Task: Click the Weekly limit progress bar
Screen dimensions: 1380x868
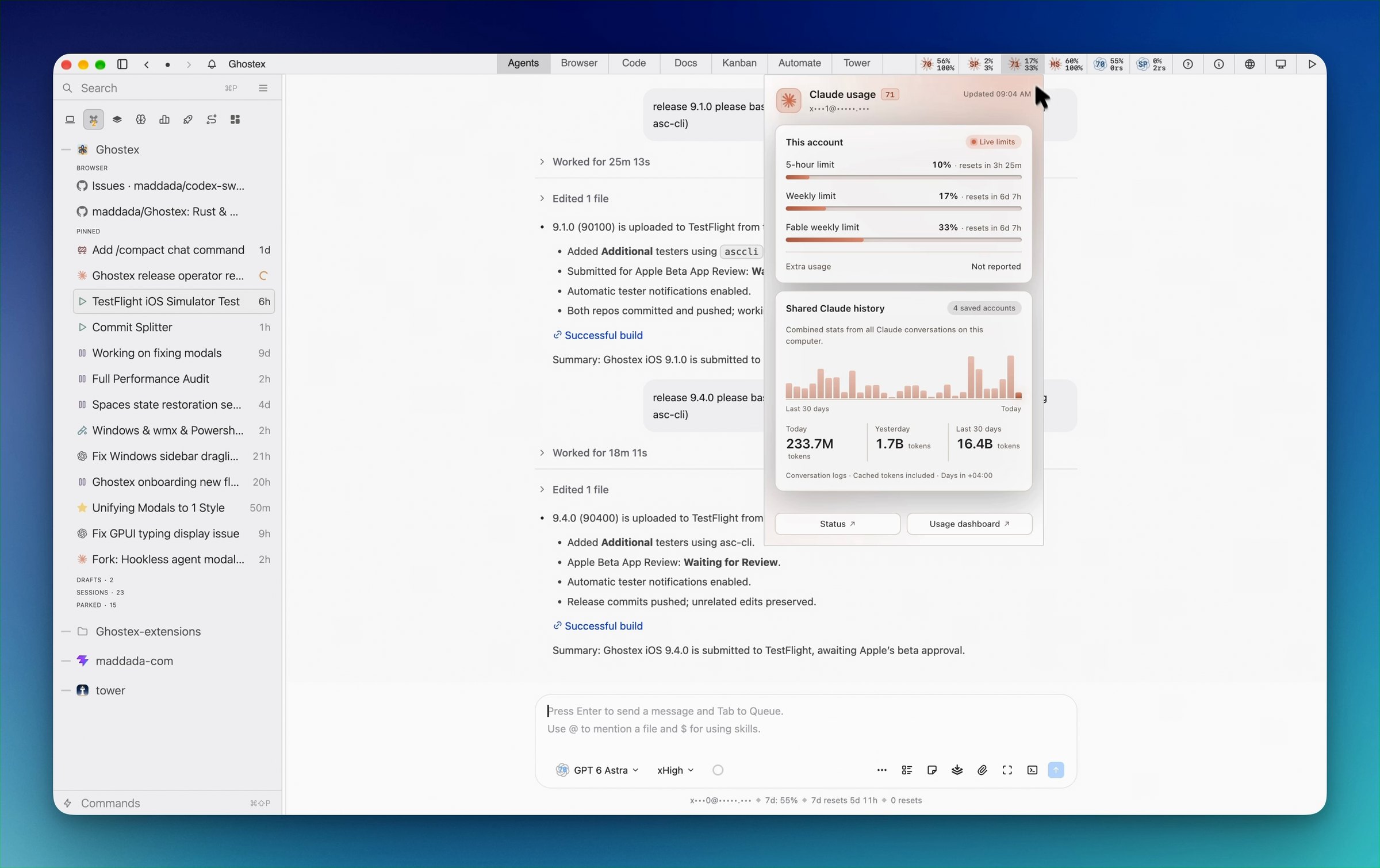Action: click(903, 209)
